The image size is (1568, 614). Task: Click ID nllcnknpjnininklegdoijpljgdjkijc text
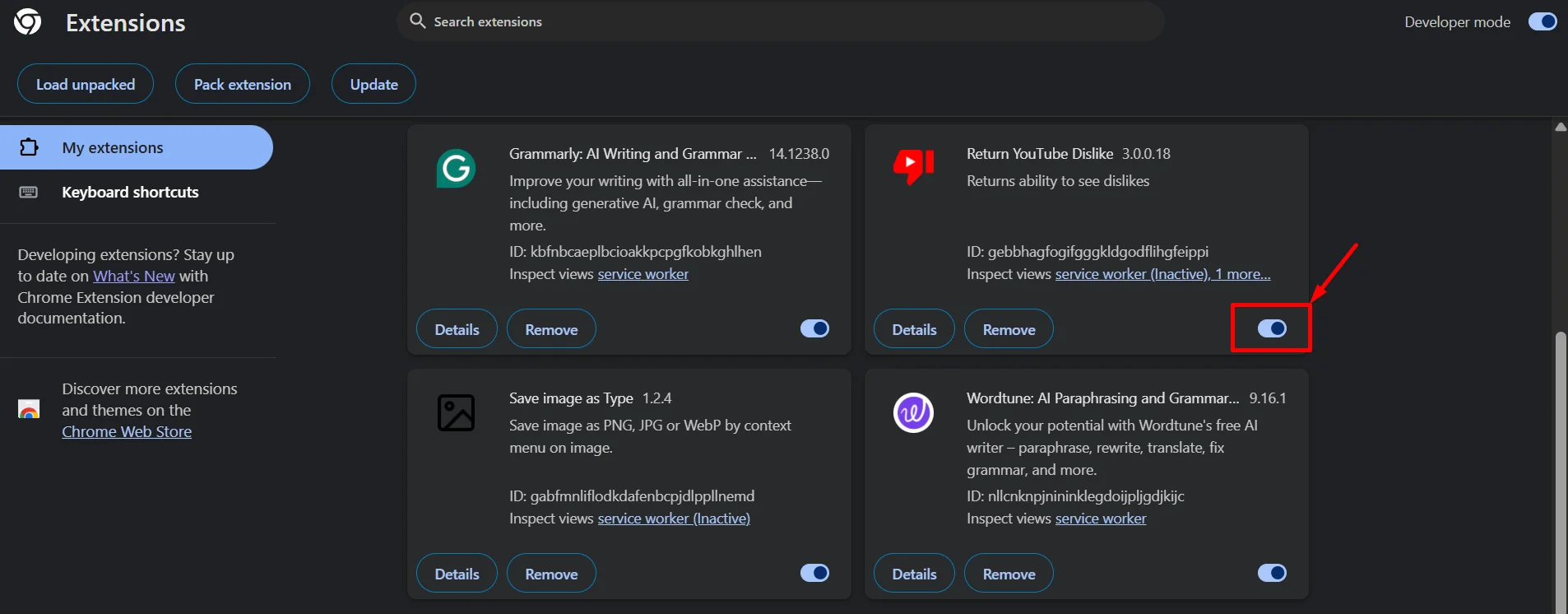[1075, 496]
